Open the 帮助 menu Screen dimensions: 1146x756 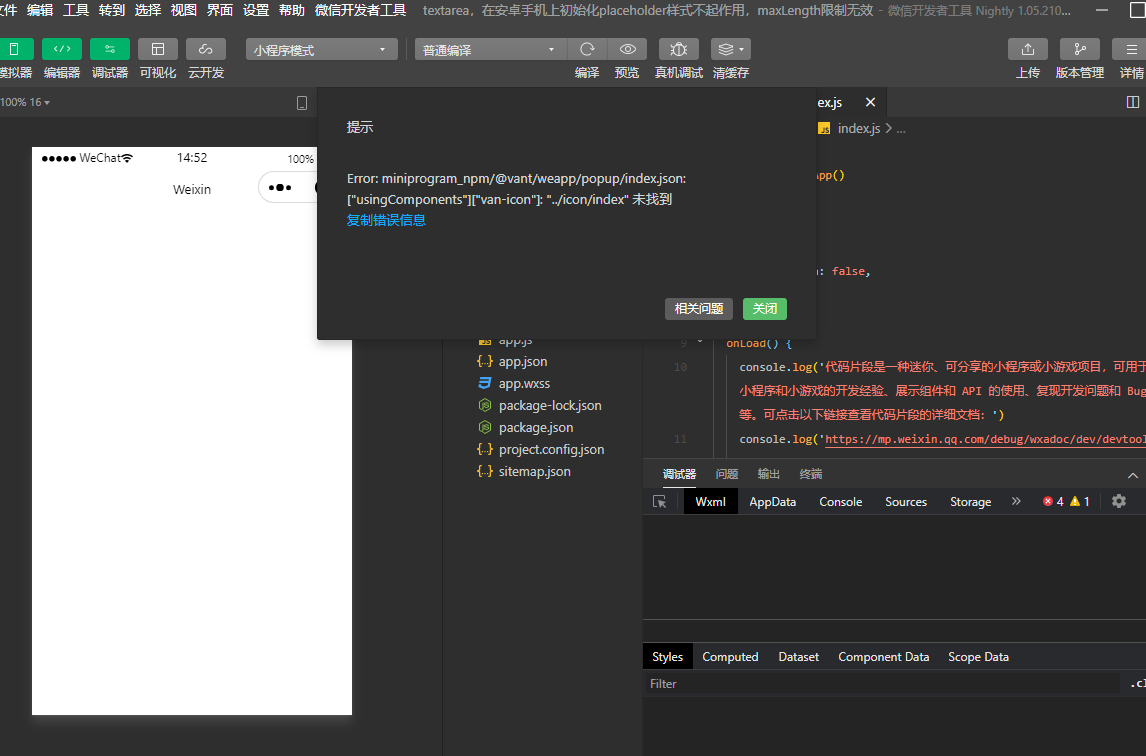[x=292, y=10]
